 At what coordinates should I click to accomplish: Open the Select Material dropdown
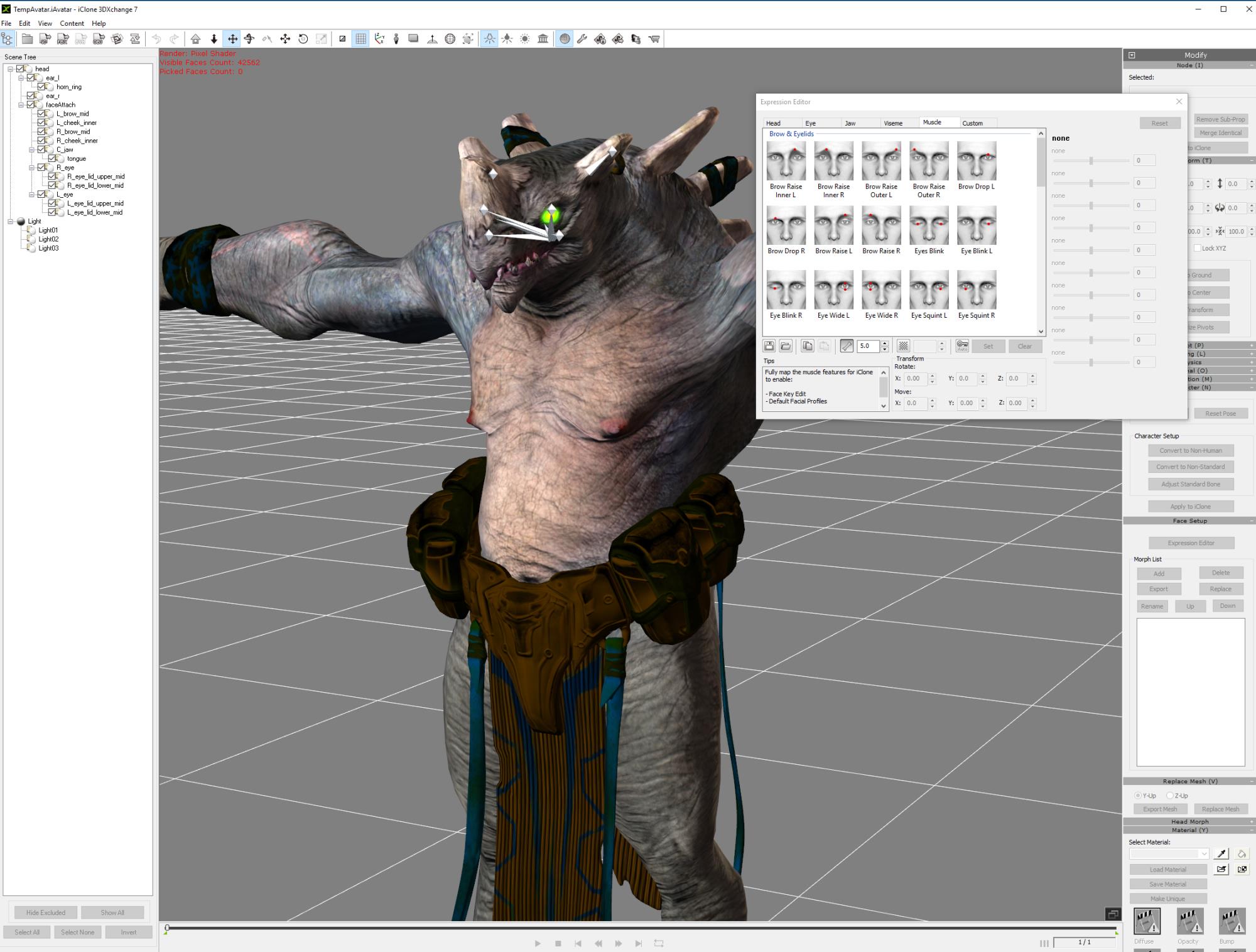pyautogui.click(x=1169, y=854)
